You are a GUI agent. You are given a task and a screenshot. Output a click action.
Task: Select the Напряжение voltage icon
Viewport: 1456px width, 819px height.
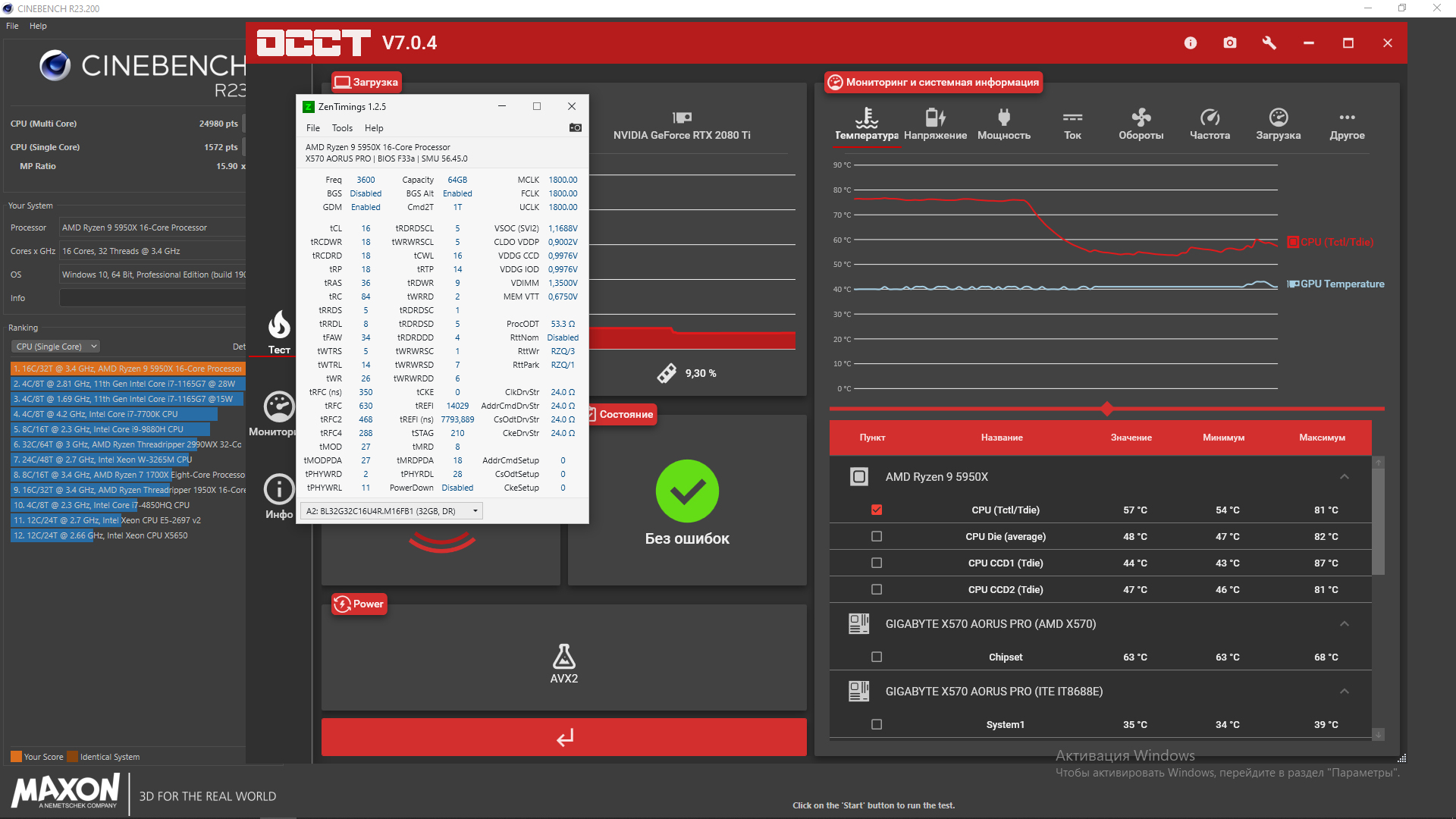pyautogui.click(x=935, y=118)
